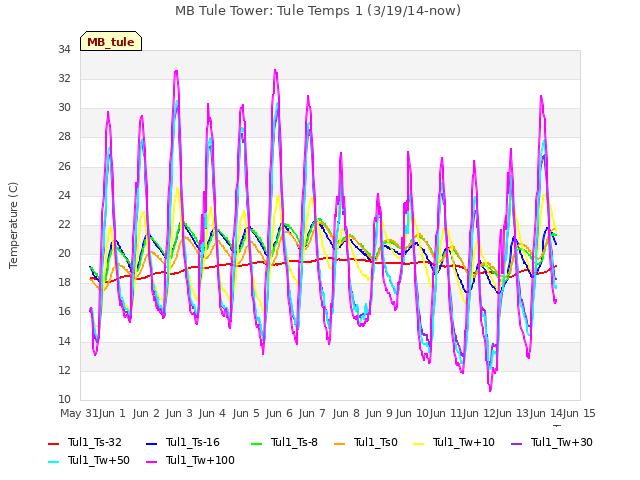Viewport: 640px width, 480px height.
Task: Click the 14 y-axis tick label
Action: click(64, 341)
